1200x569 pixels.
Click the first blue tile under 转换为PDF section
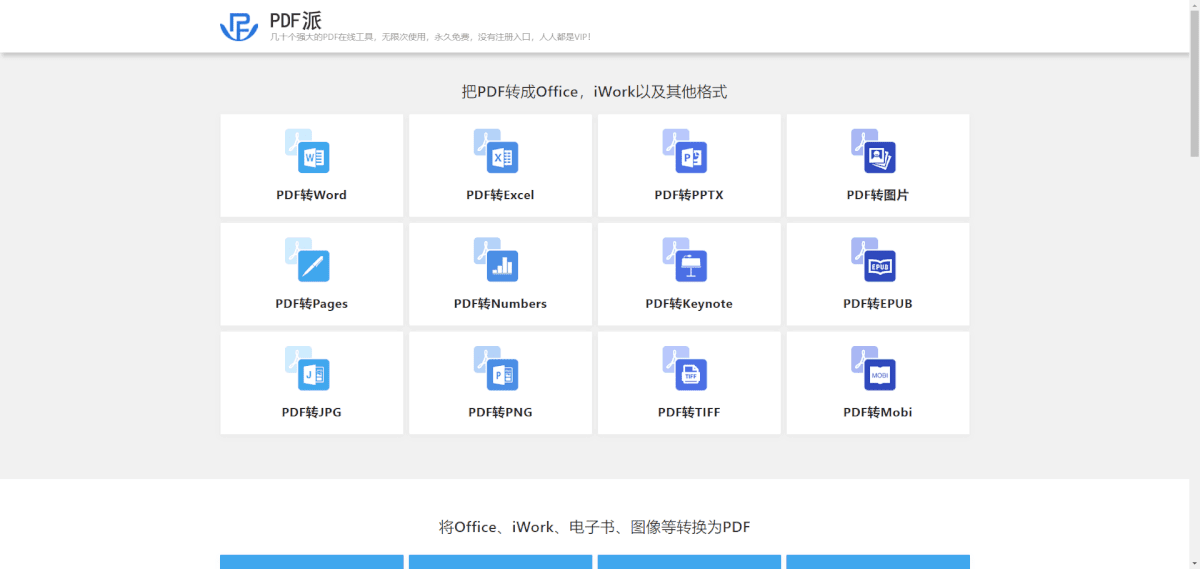311,562
